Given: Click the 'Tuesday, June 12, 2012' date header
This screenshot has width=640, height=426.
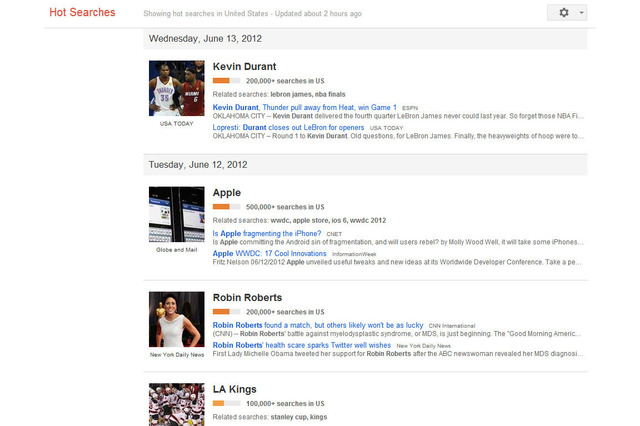Looking at the screenshot, I should [x=198, y=165].
